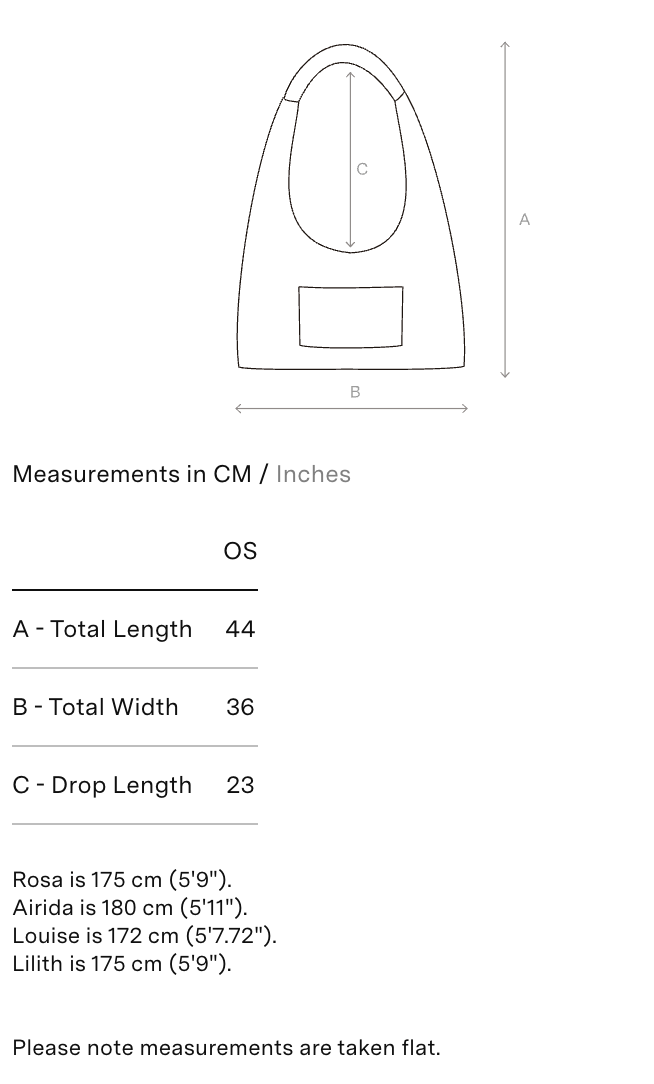Click the vertical total length arrow
The height and width of the screenshot is (1084, 654).
coord(505,209)
